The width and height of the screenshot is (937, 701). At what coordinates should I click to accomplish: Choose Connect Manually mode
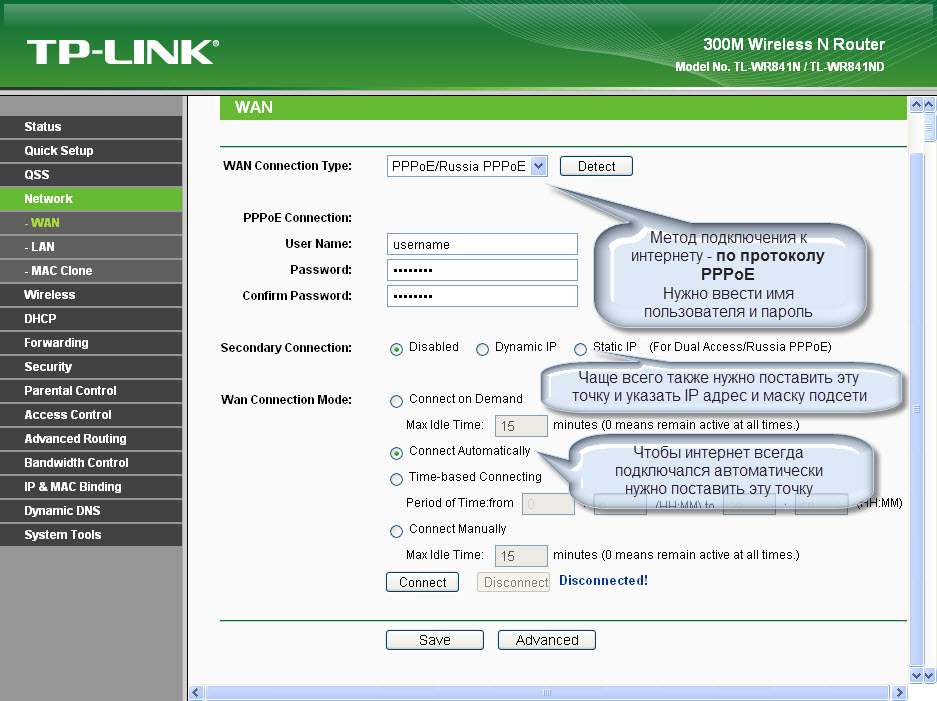point(397,531)
